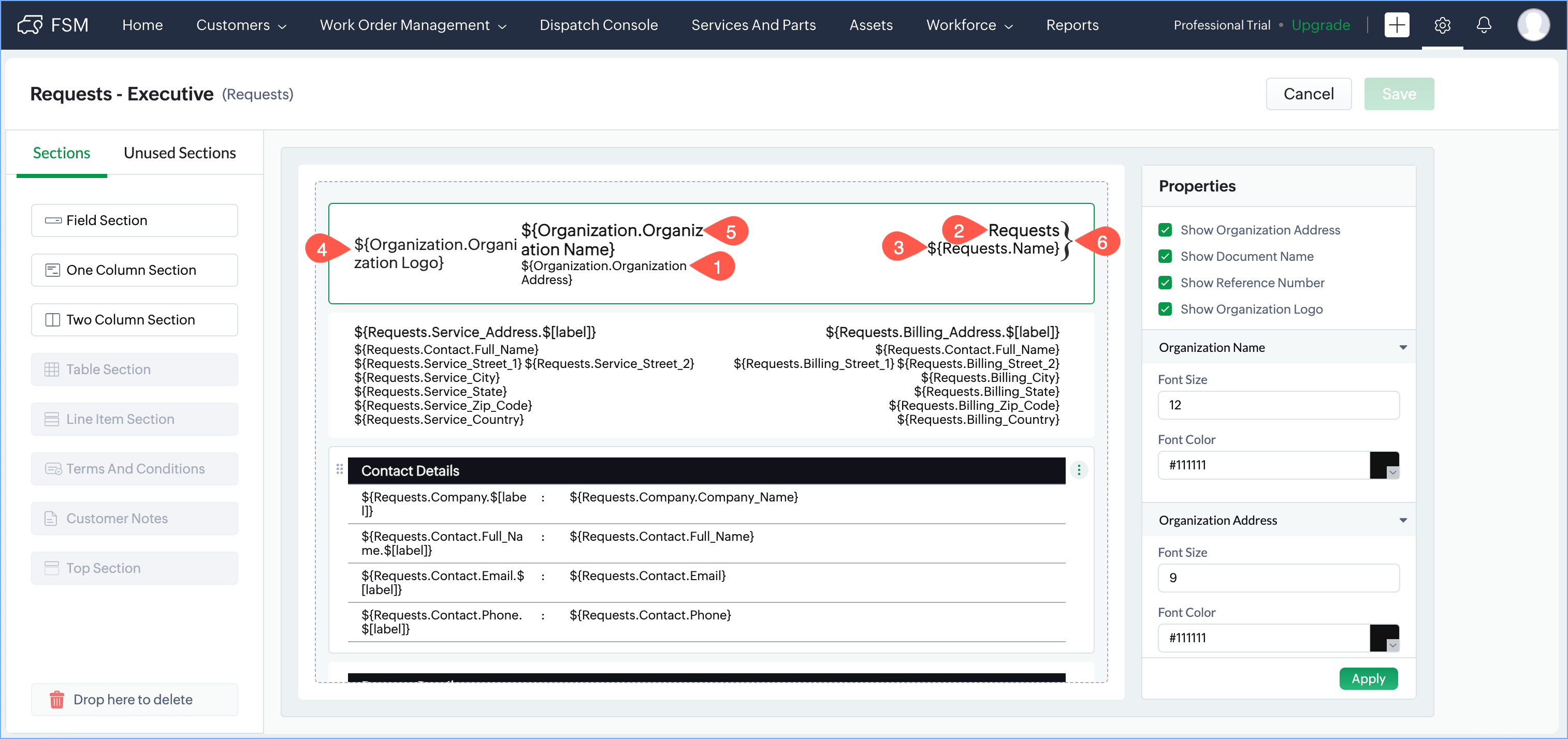
Task: Click the Cancel button
Action: coord(1308,94)
